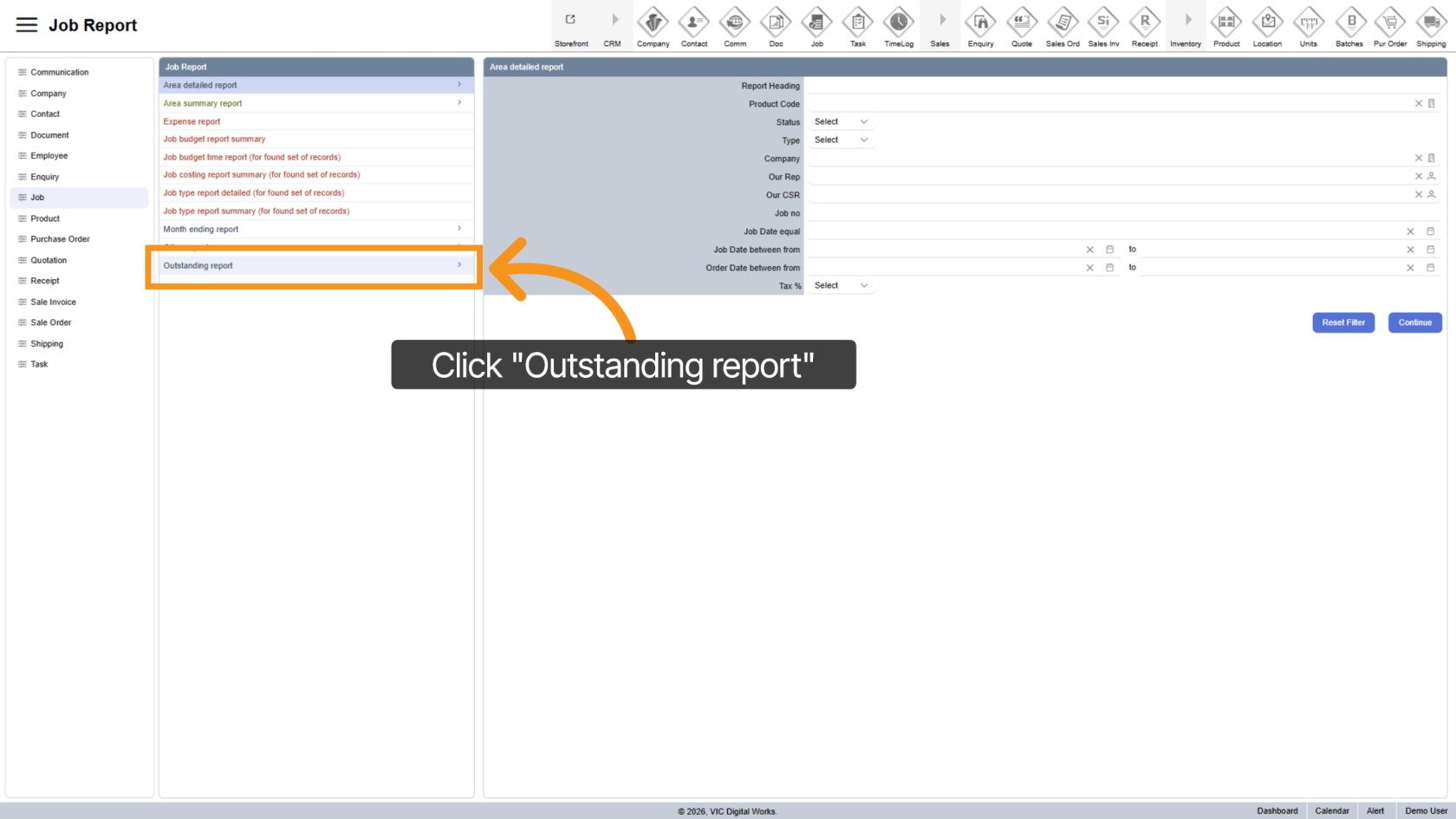Click the Quote toolbar icon
Viewport: 1456px width, 819px height.
coord(1022,22)
